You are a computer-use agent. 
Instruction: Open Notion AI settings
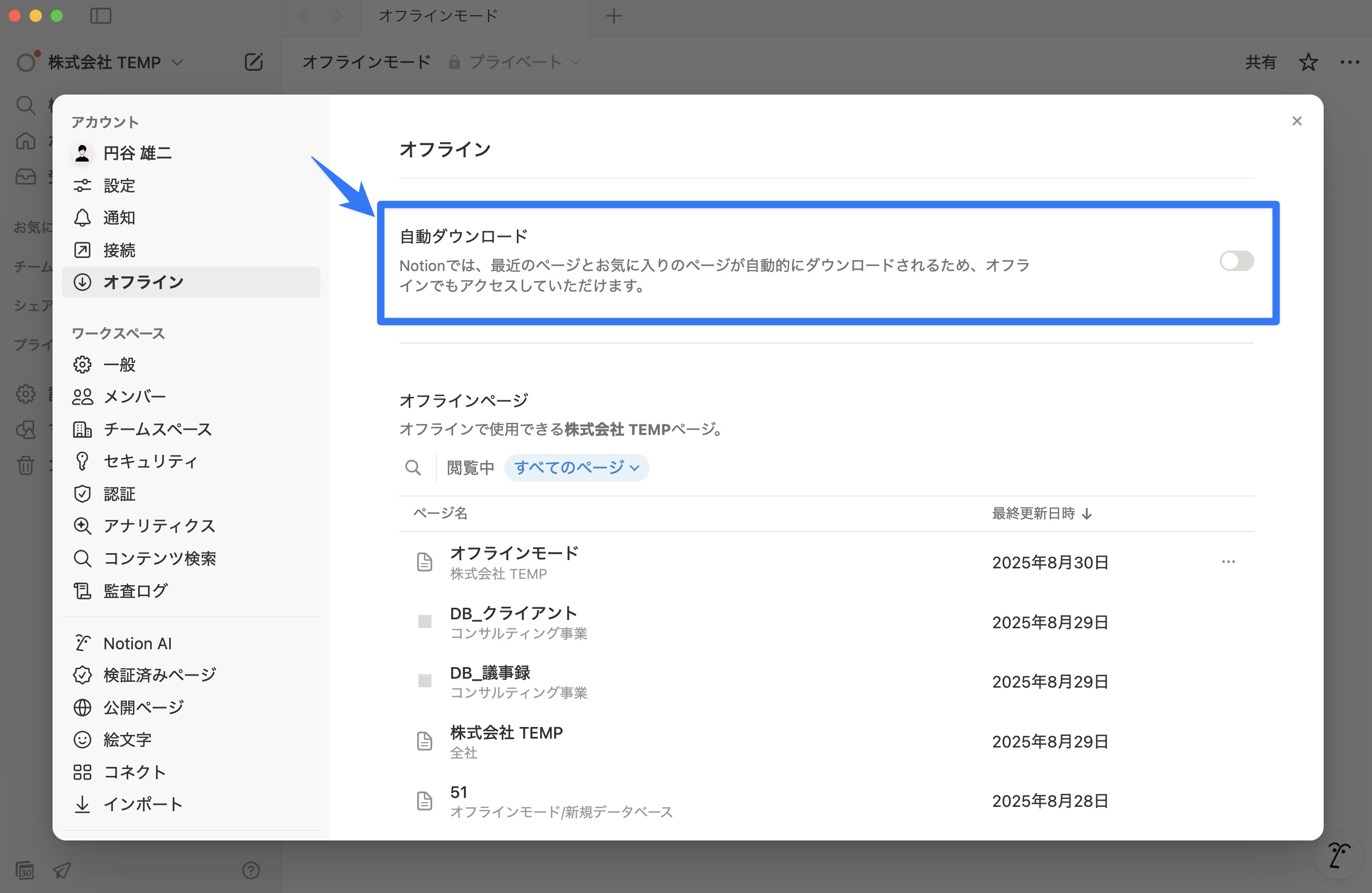click(191, 643)
